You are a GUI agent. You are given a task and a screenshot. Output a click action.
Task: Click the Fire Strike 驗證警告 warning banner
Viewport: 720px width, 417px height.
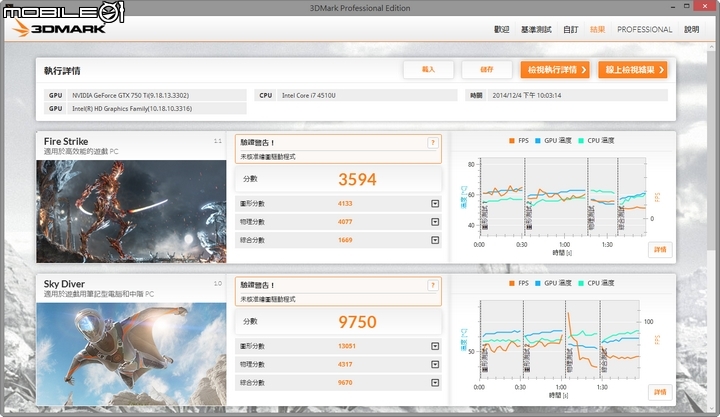pyautogui.click(x=338, y=149)
